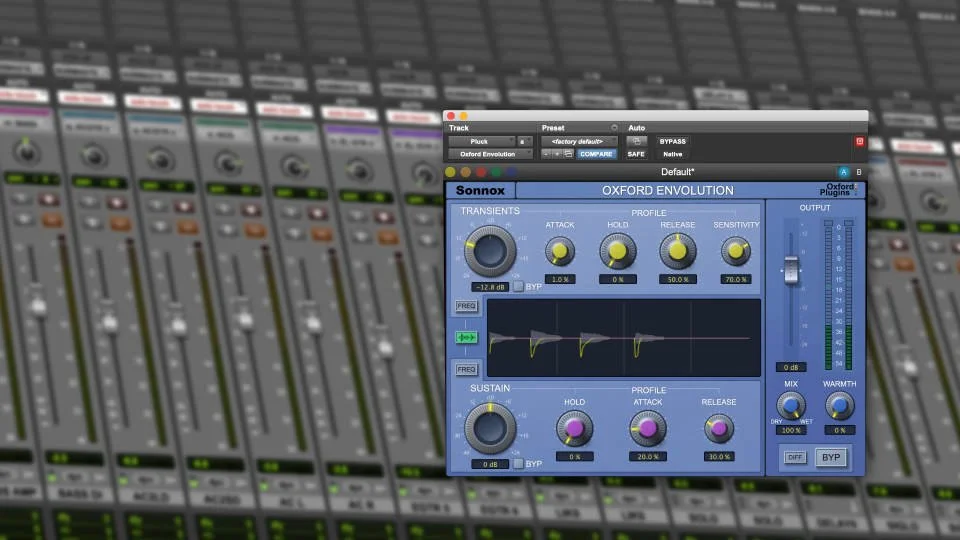Click the Output fader handle
The height and width of the screenshot is (540, 960).
click(791, 270)
